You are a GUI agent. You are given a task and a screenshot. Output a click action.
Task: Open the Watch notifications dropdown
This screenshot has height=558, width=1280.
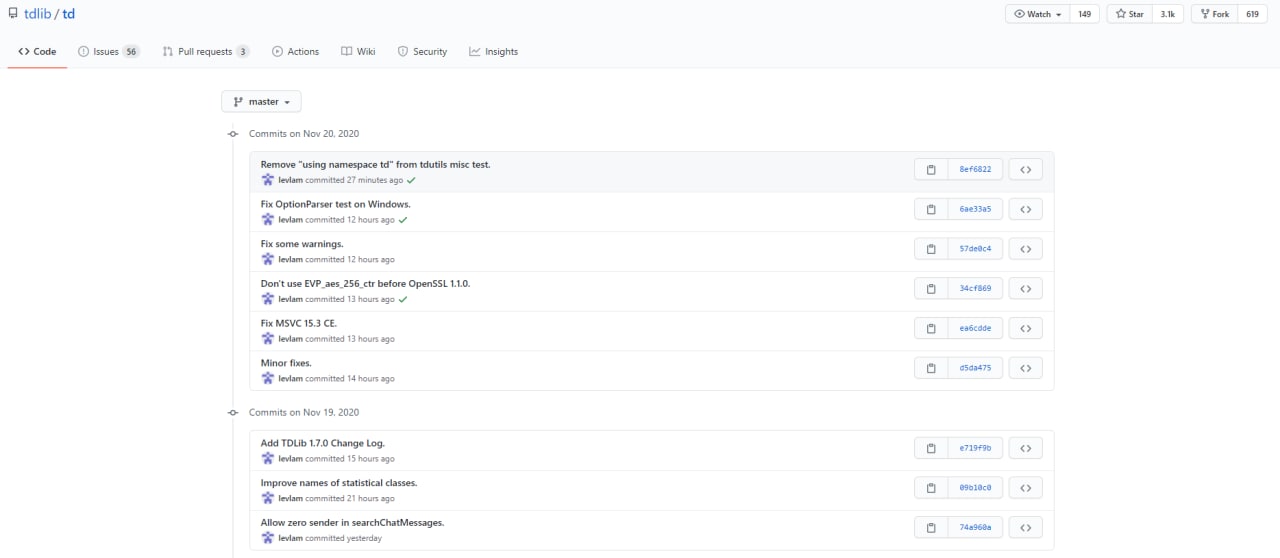pos(1038,14)
